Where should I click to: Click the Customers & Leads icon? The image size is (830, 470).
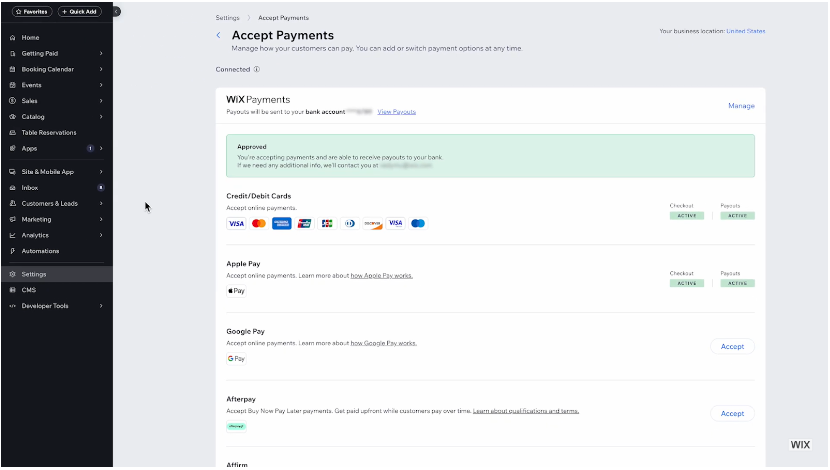point(13,204)
